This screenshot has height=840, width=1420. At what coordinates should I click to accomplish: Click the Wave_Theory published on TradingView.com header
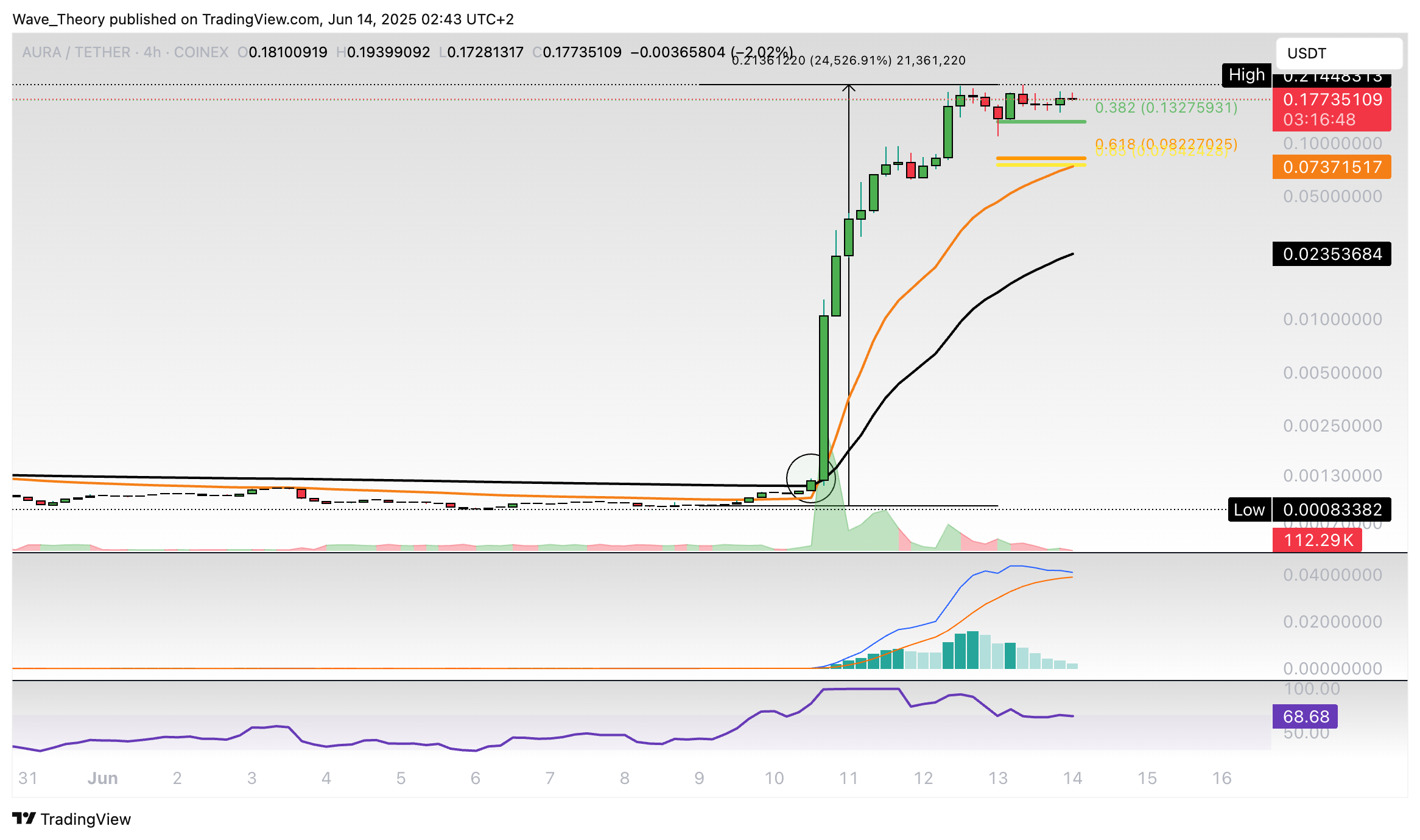click(x=263, y=19)
